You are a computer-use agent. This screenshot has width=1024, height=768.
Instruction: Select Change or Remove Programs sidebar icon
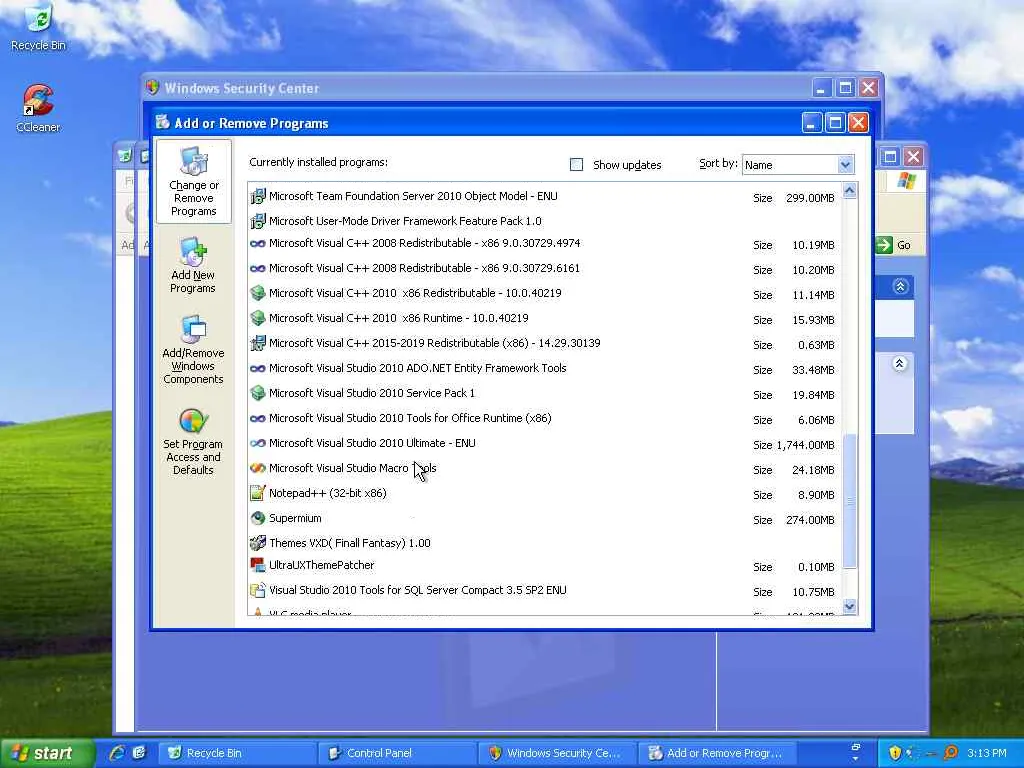coord(193,182)
